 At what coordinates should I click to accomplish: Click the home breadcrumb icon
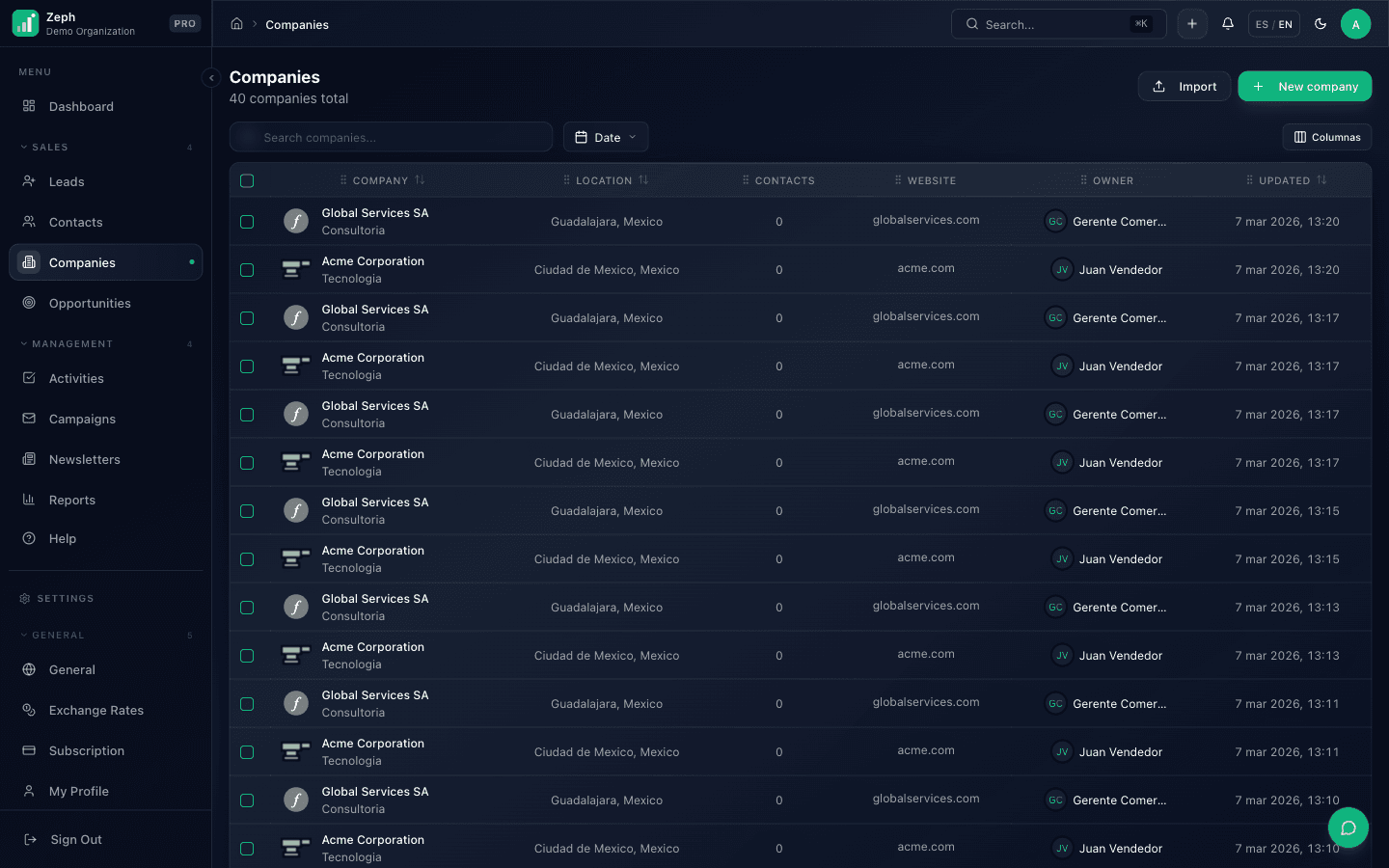236,24
